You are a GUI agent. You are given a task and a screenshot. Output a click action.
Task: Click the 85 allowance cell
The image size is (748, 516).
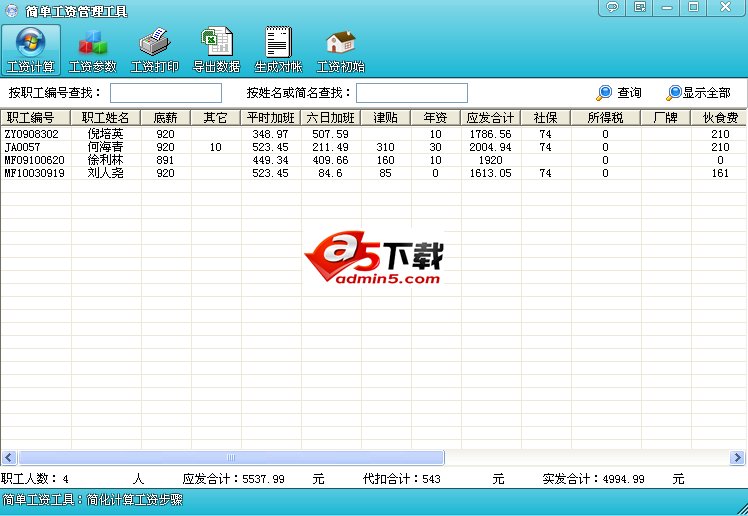point(385,173)
